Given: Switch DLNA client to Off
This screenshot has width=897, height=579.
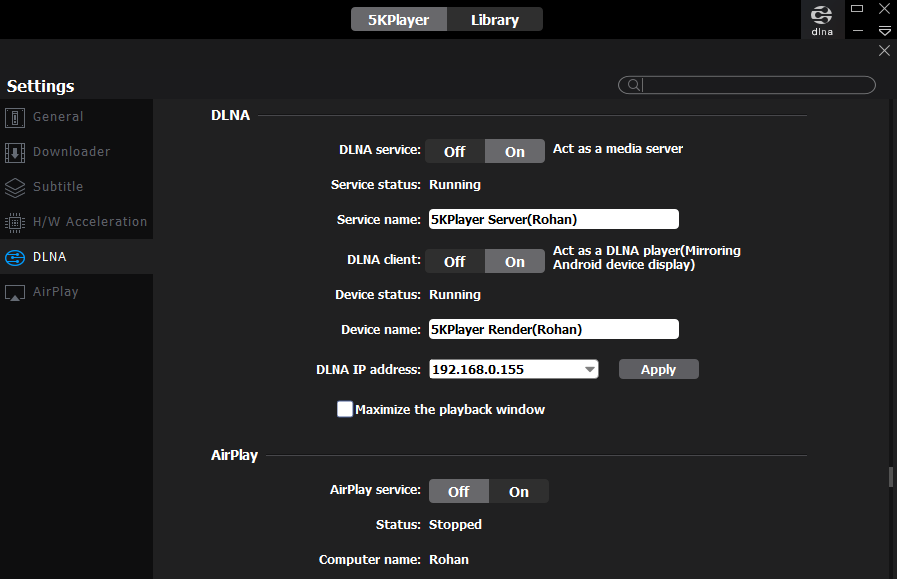Looking at the screenshot, I should pyautogui.click(x=455, y=261).
